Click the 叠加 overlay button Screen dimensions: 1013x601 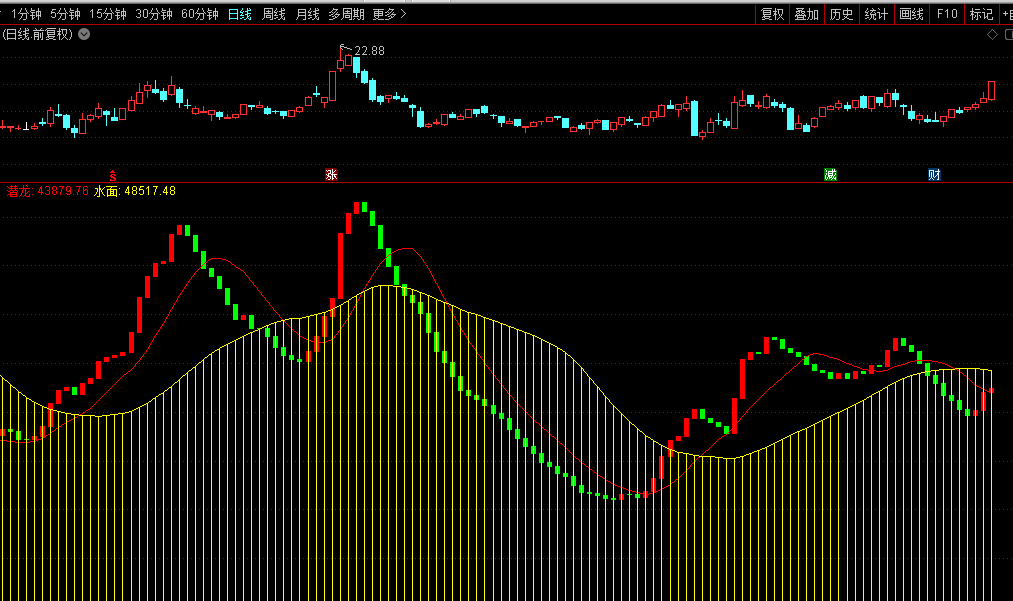click(x=806, y=14)
